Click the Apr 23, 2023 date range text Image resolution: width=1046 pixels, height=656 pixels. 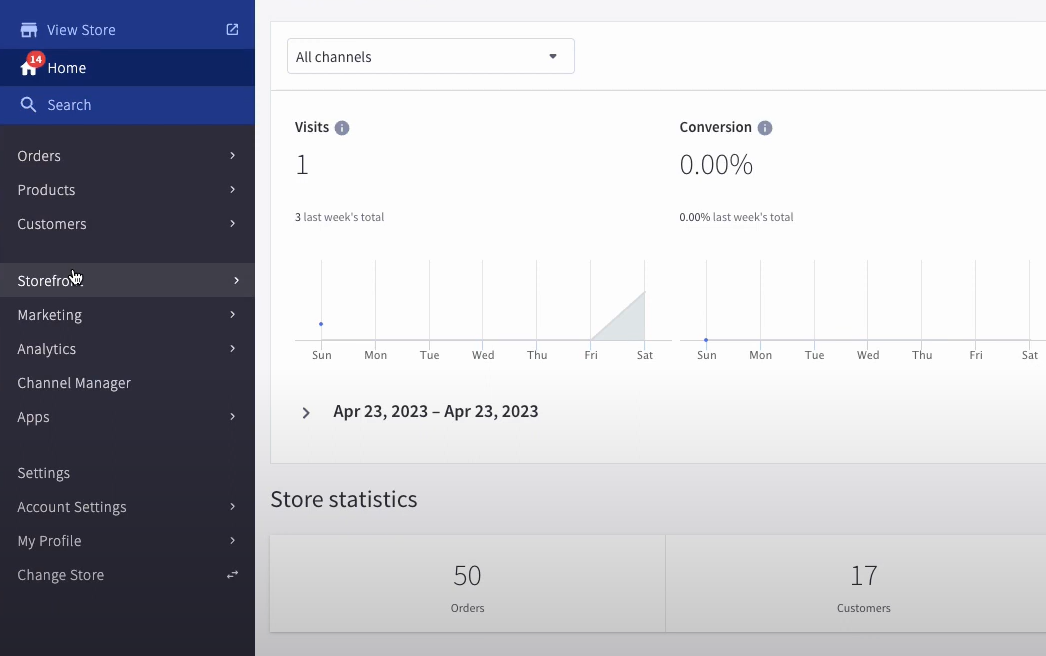pyautogui.click(x=436, y=411)
